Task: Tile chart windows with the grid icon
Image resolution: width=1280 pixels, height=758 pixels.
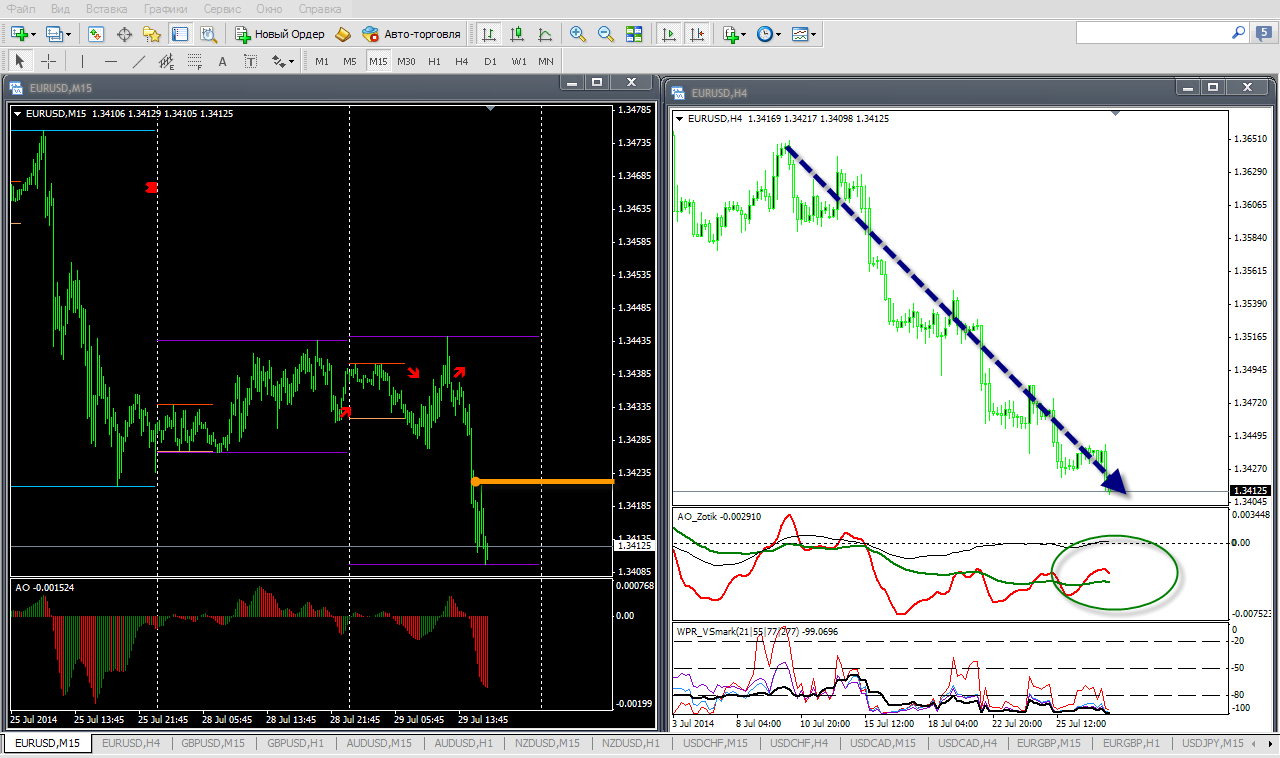Action: (x=634, y=34)
